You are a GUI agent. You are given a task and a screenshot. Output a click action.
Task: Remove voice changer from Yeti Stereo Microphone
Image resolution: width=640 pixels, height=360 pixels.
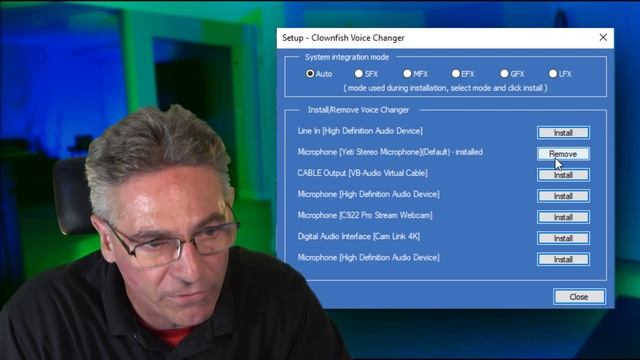tap(563, 154)
